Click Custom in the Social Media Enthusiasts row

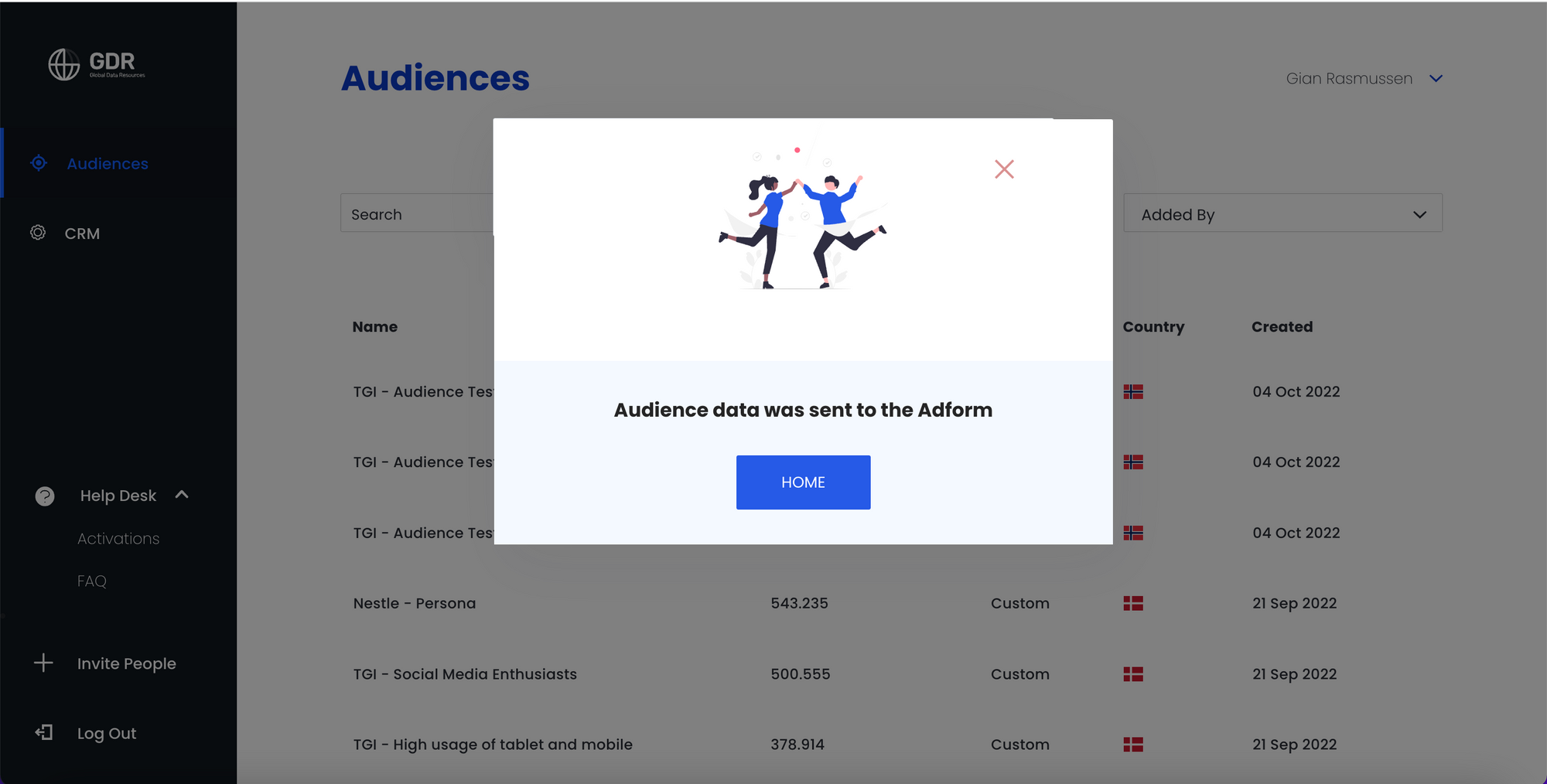pyautogui.click(x=1020, y=674)
